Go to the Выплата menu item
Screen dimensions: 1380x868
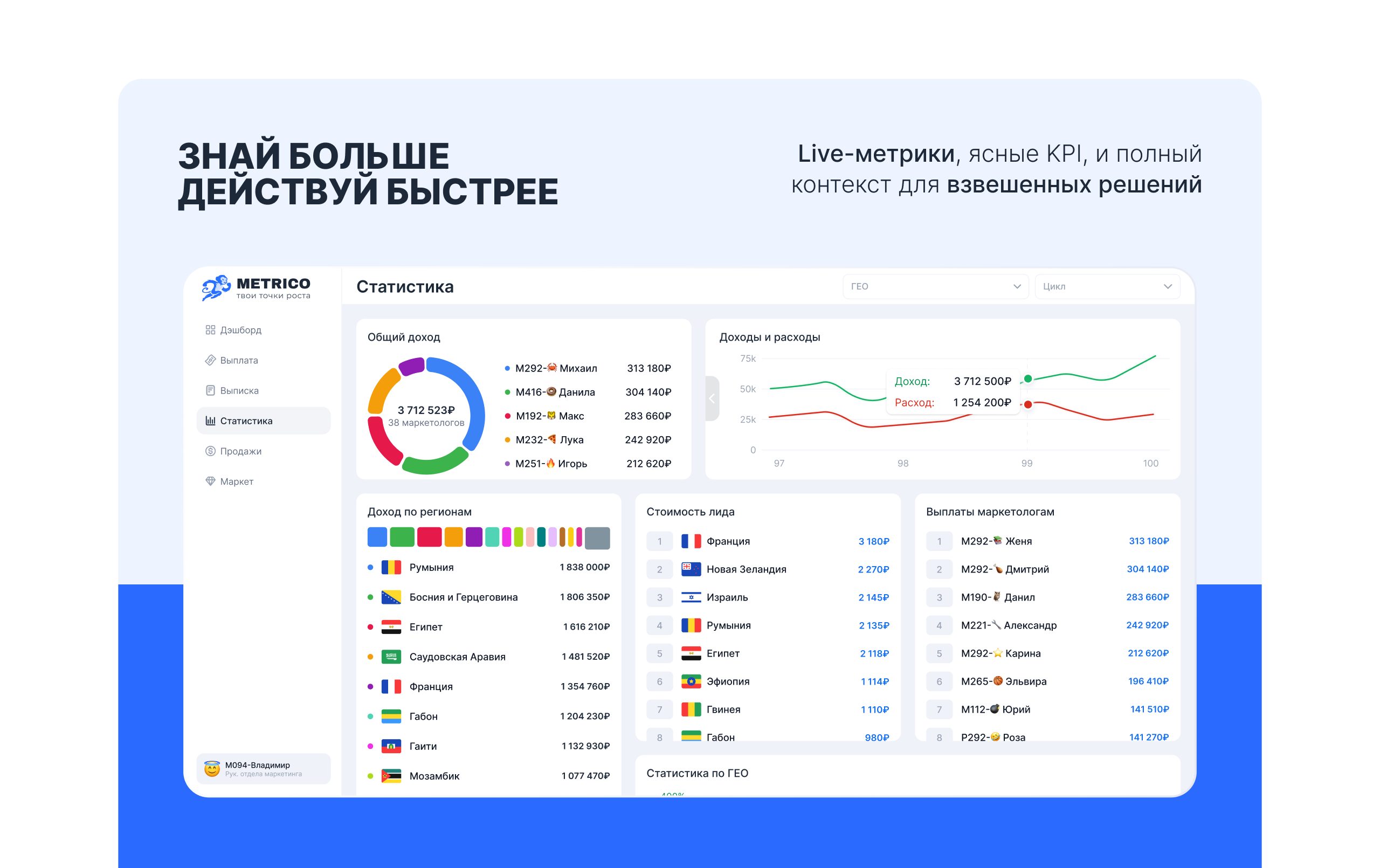239,360
